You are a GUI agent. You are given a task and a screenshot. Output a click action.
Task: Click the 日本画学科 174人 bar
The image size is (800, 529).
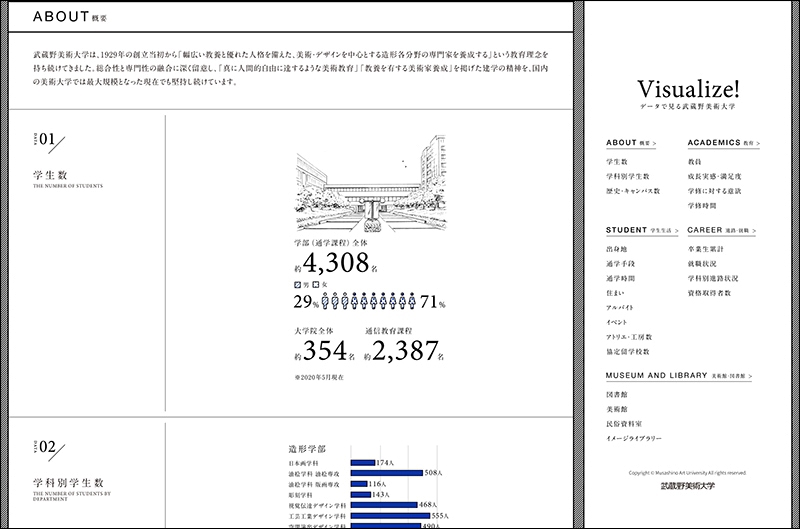[x=363, y=463]
